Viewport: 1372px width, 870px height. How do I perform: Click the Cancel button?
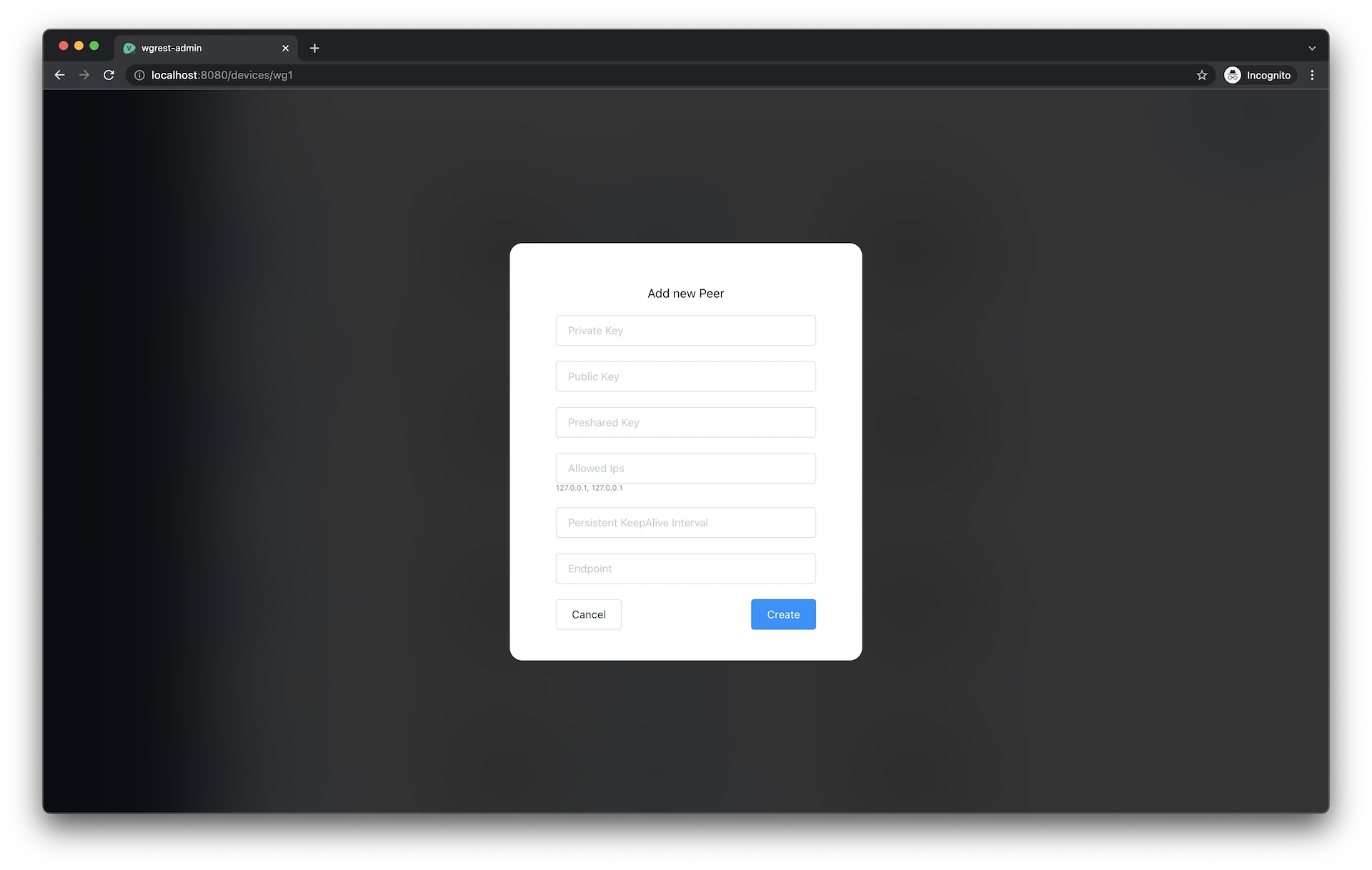pyautogui.click(x=588, y=614)
